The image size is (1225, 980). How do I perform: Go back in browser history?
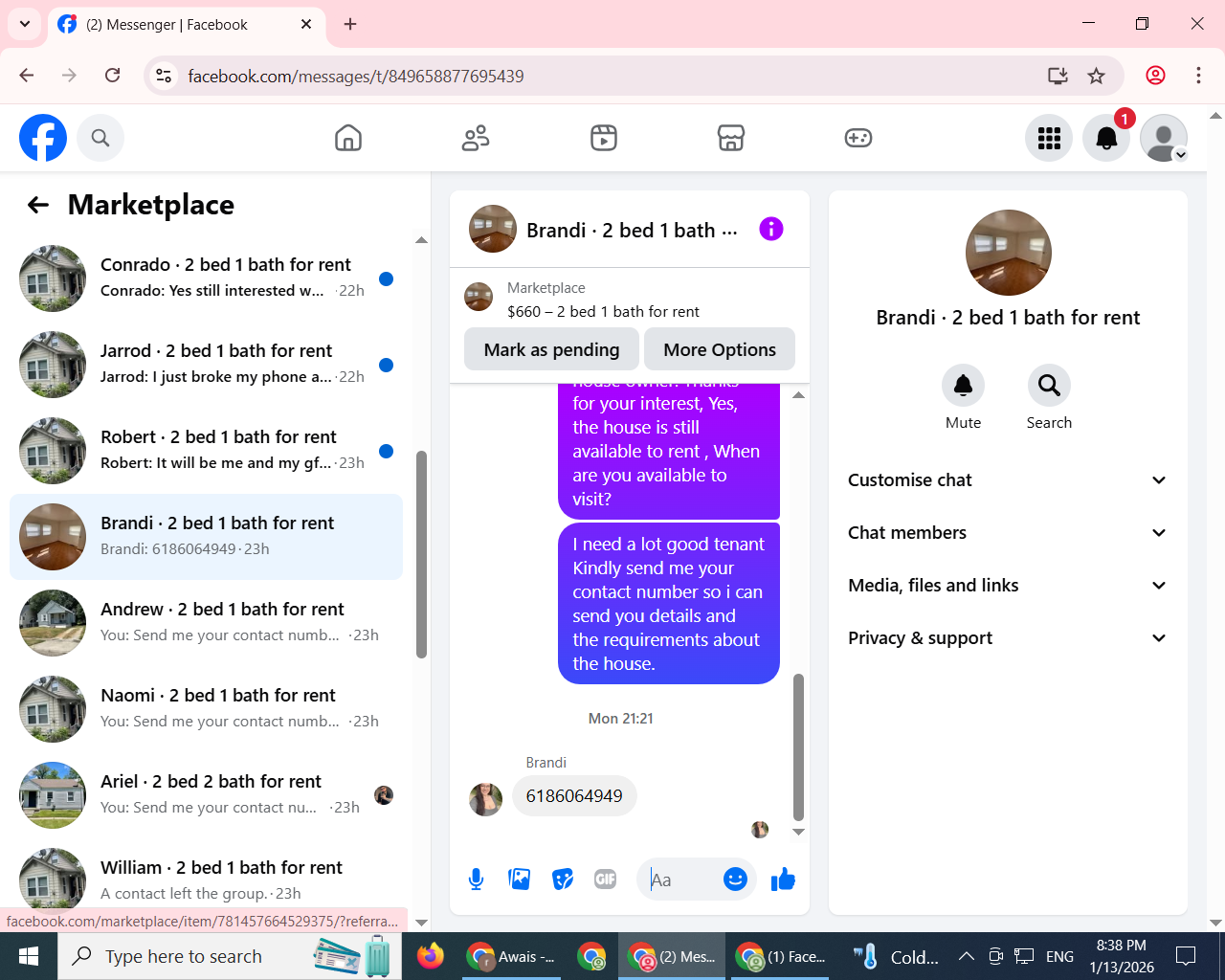click(27, 76)
